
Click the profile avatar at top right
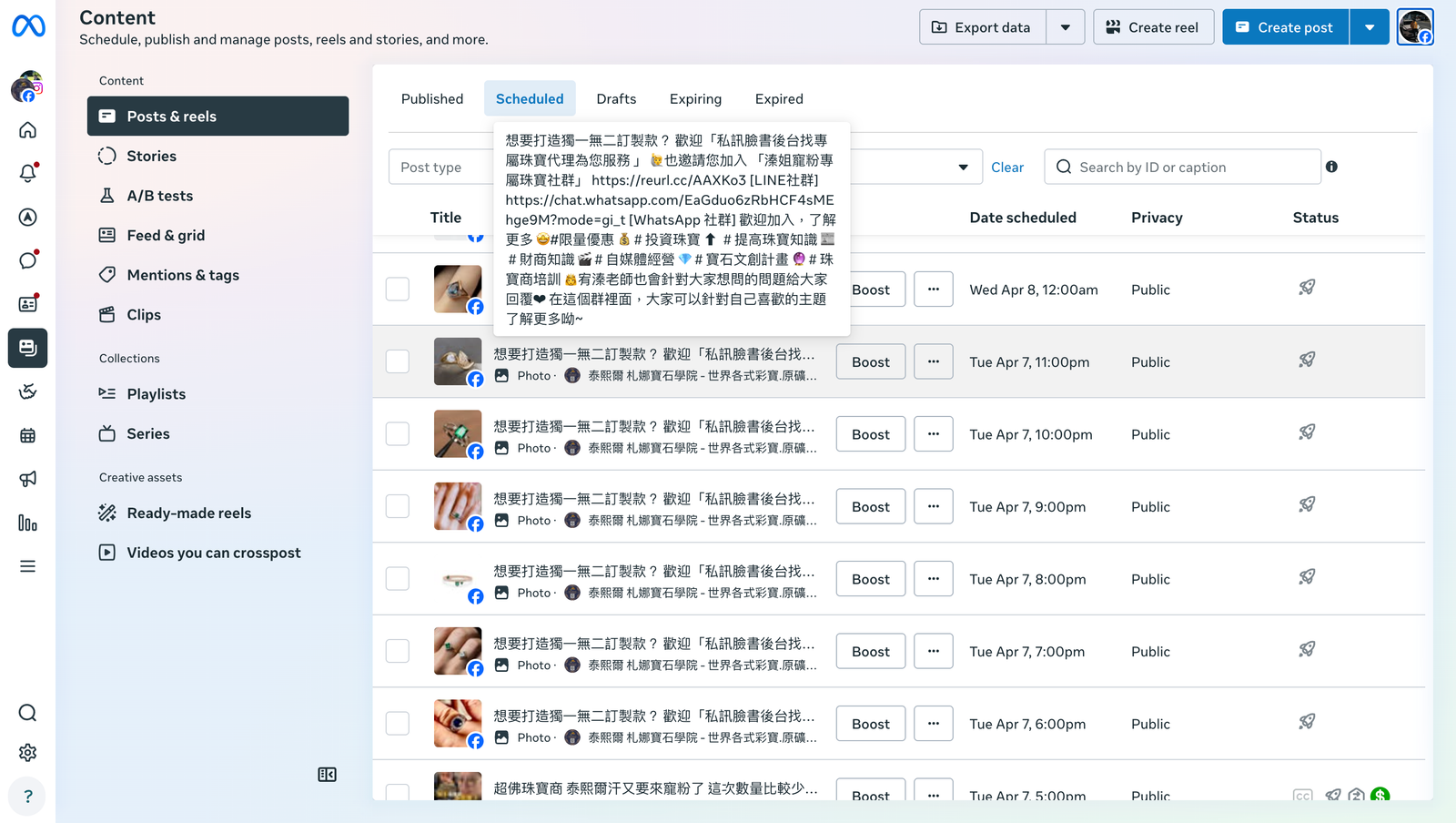[1415, 27]
